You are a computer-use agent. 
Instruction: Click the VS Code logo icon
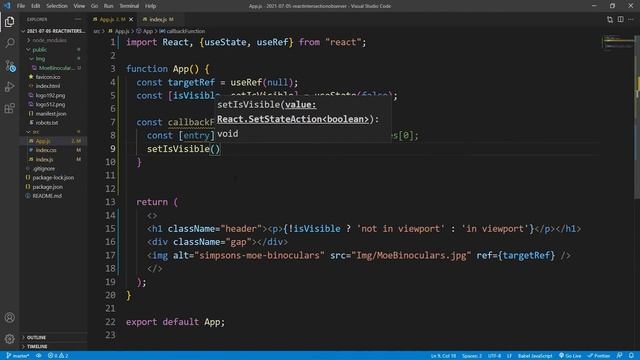pos(7,6)
